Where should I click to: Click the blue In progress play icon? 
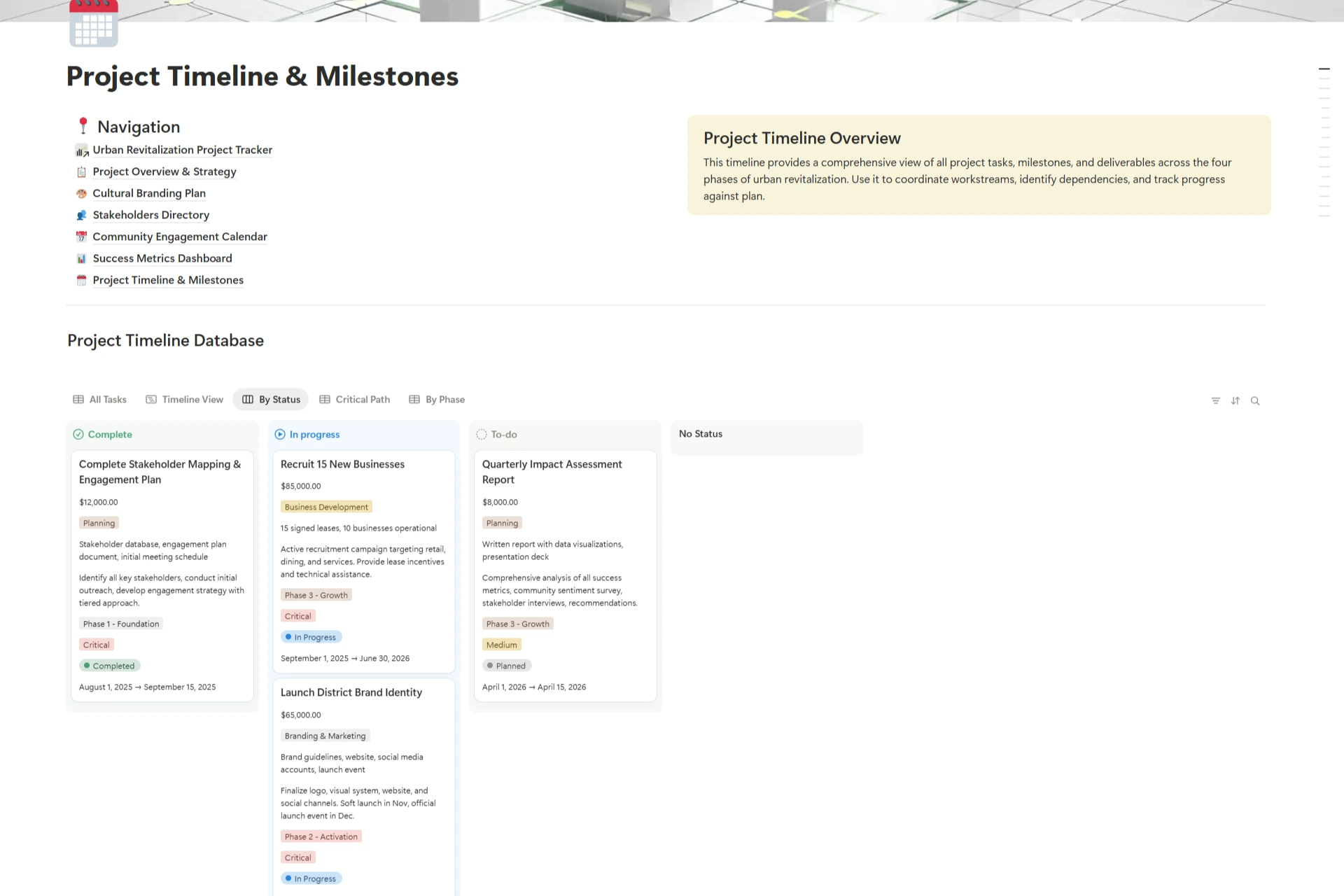[x=280, y=435]
